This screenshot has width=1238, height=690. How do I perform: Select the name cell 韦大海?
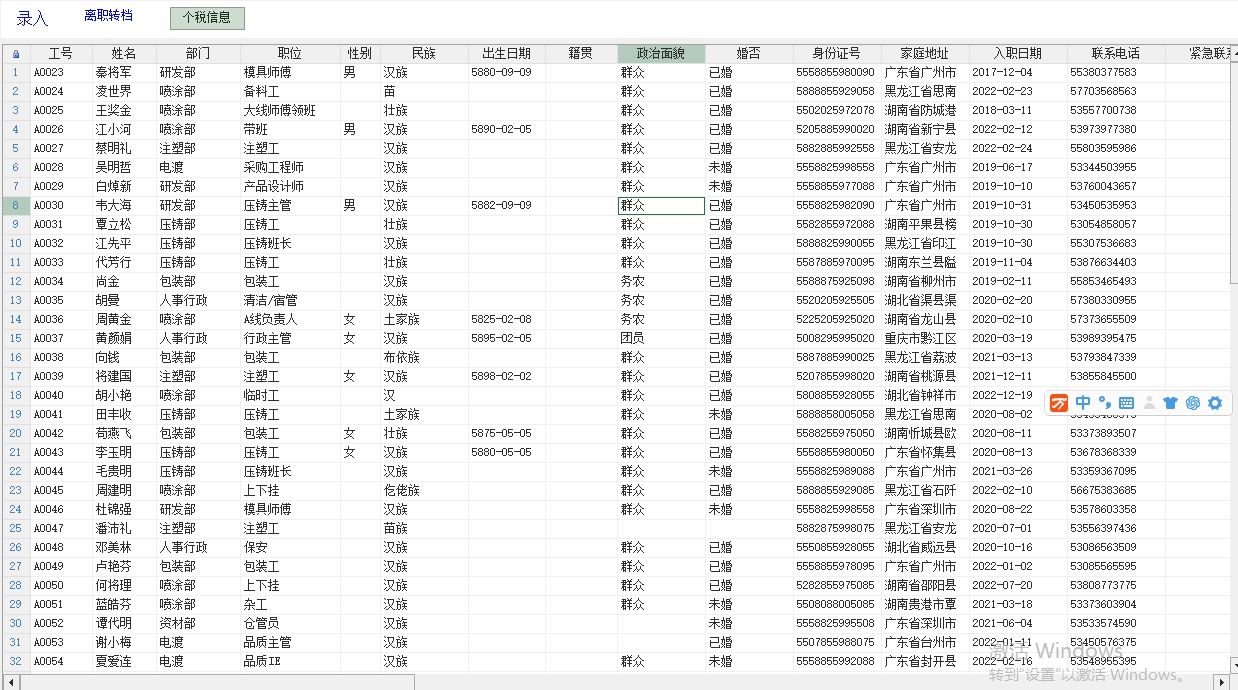tap(124, 206)
